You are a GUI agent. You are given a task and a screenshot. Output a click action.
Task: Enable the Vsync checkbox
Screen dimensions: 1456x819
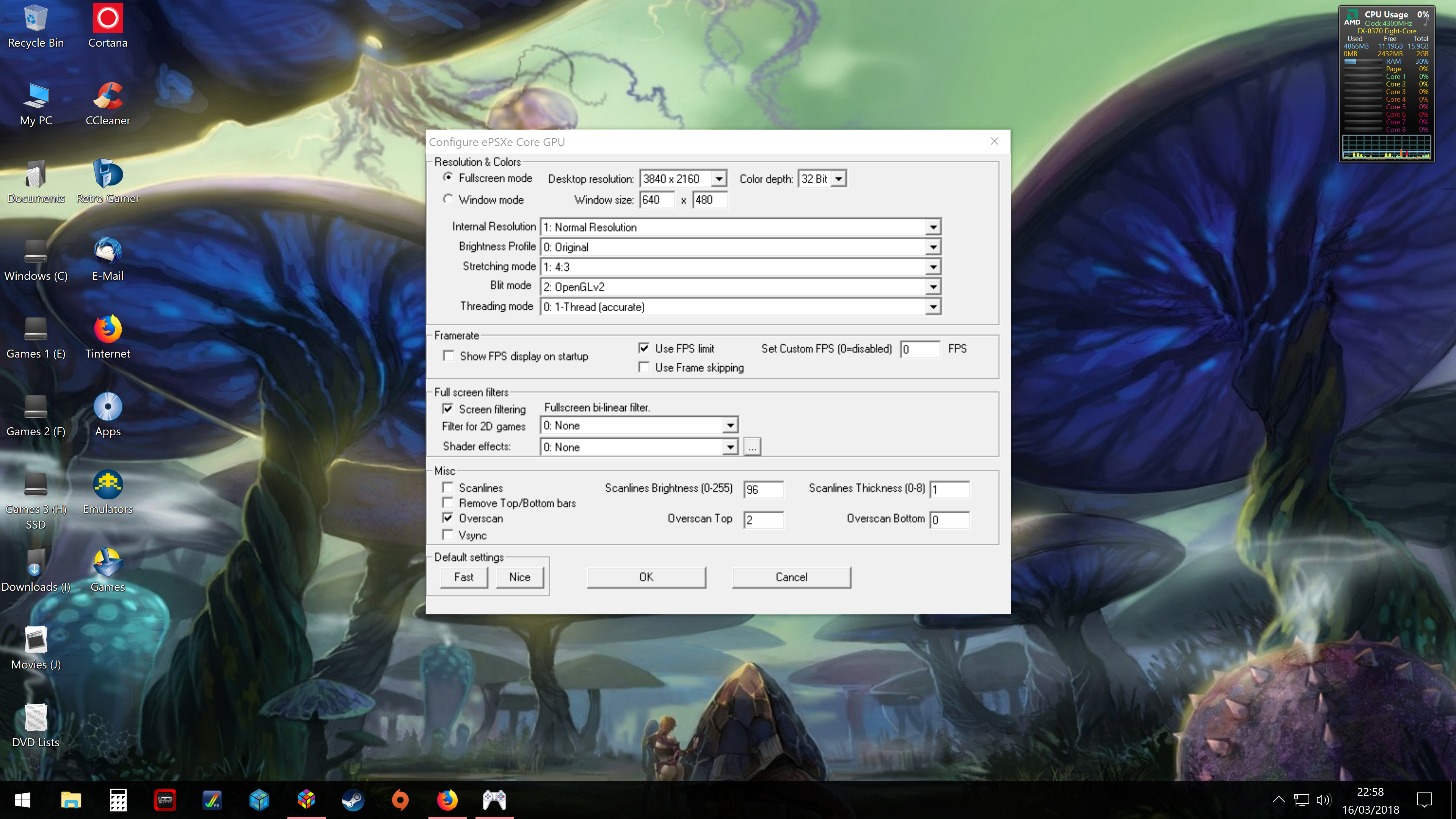click(448, 535)
